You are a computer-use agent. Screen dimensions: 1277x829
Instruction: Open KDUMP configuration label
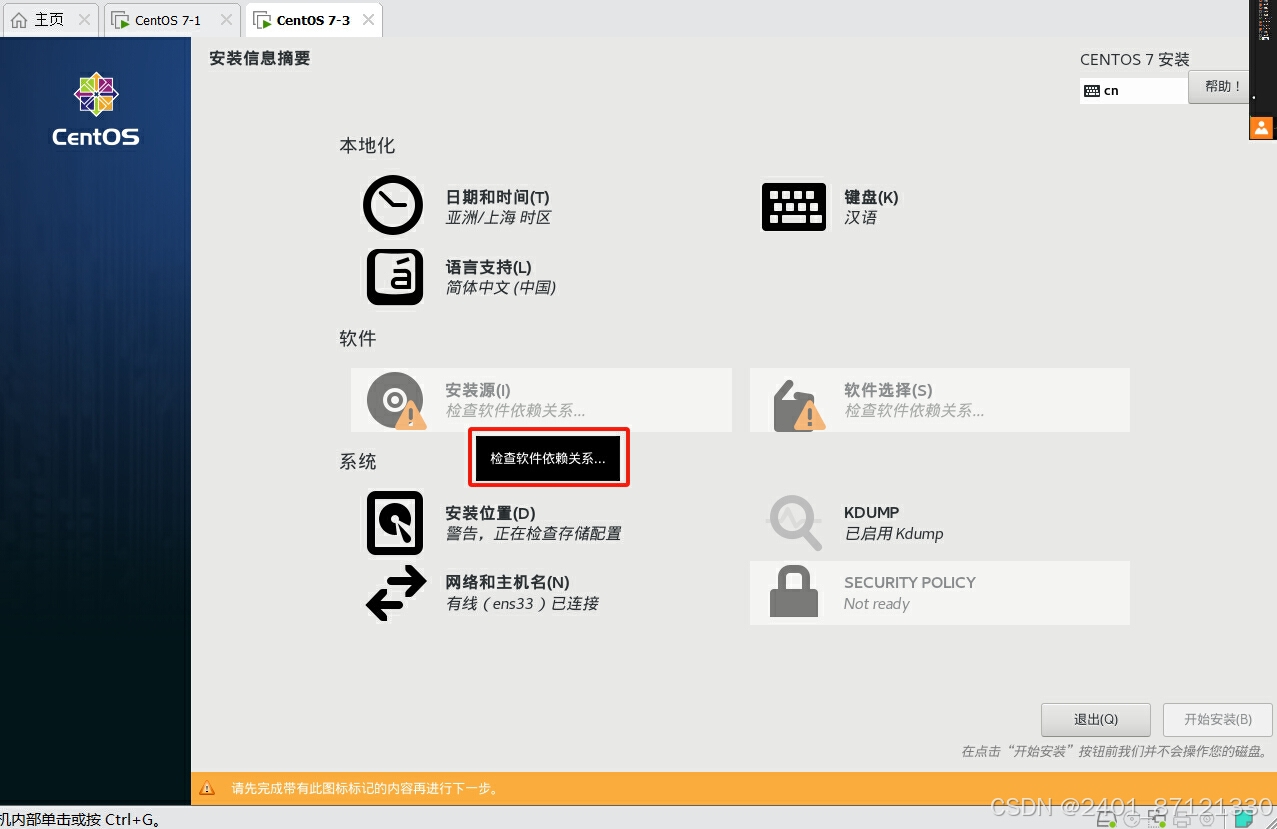(871, 513)
